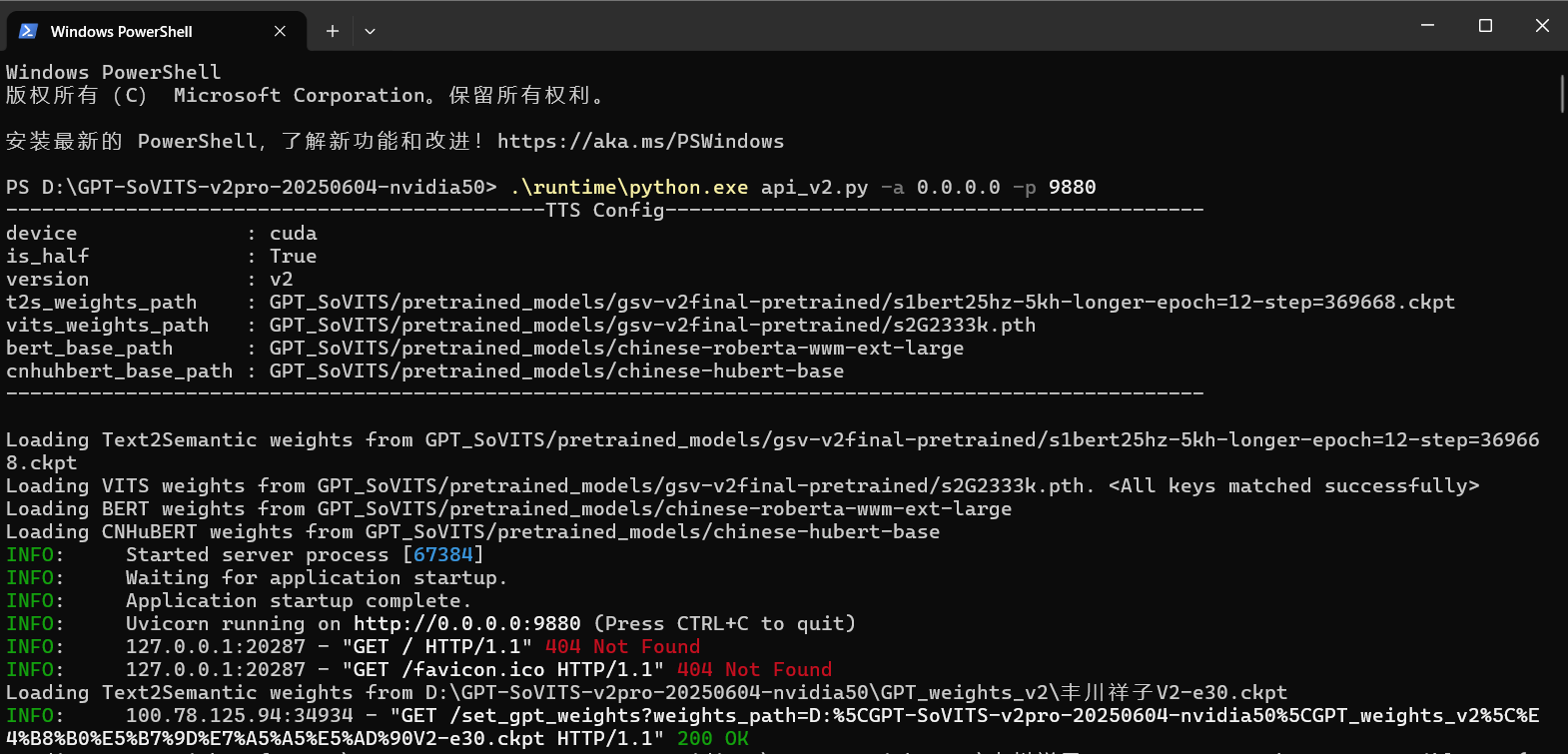Click the "Microsoft Corporation" copyright text
The width and height of the screenshot is (1568, 754).
pyautogui.click(x=300, y=95)
